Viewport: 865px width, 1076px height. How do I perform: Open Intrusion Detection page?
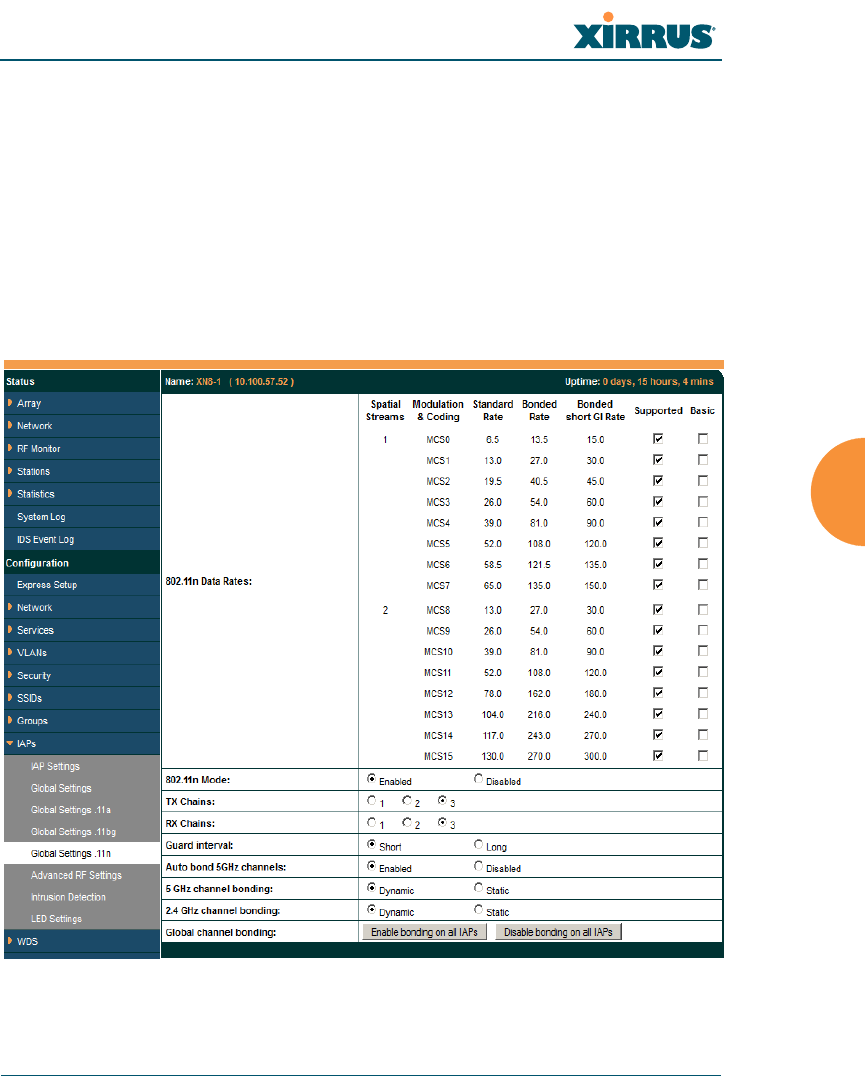[68, 897]
